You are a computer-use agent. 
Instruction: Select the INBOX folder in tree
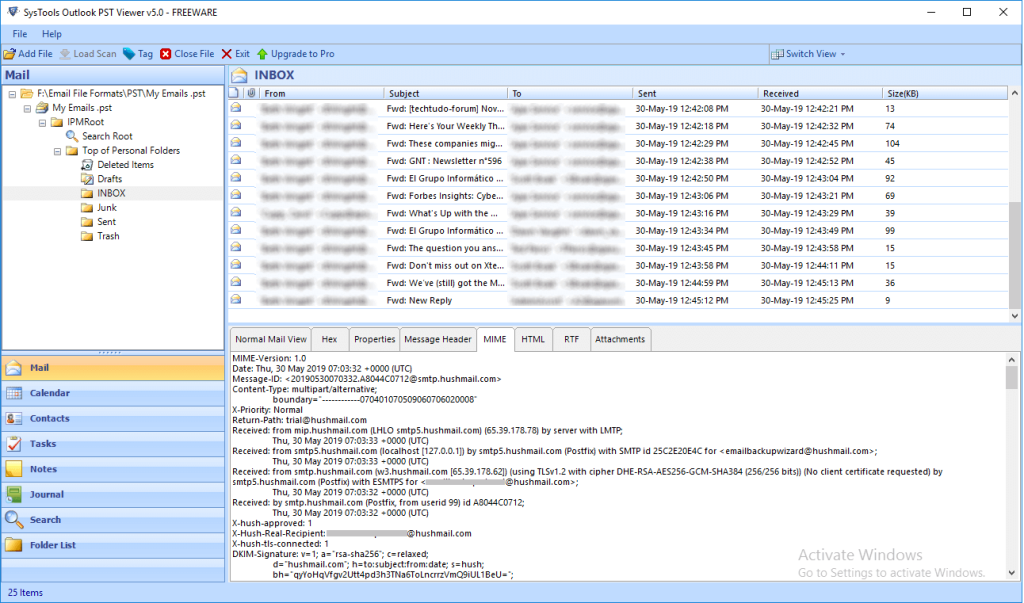click(111, 193)
